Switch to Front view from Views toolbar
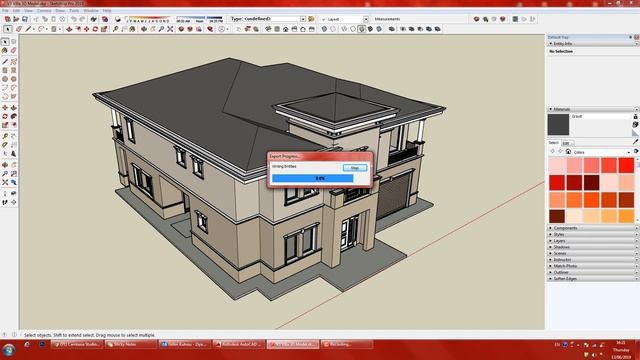This screenshot has width=640, height=360. tap(286, 29)
